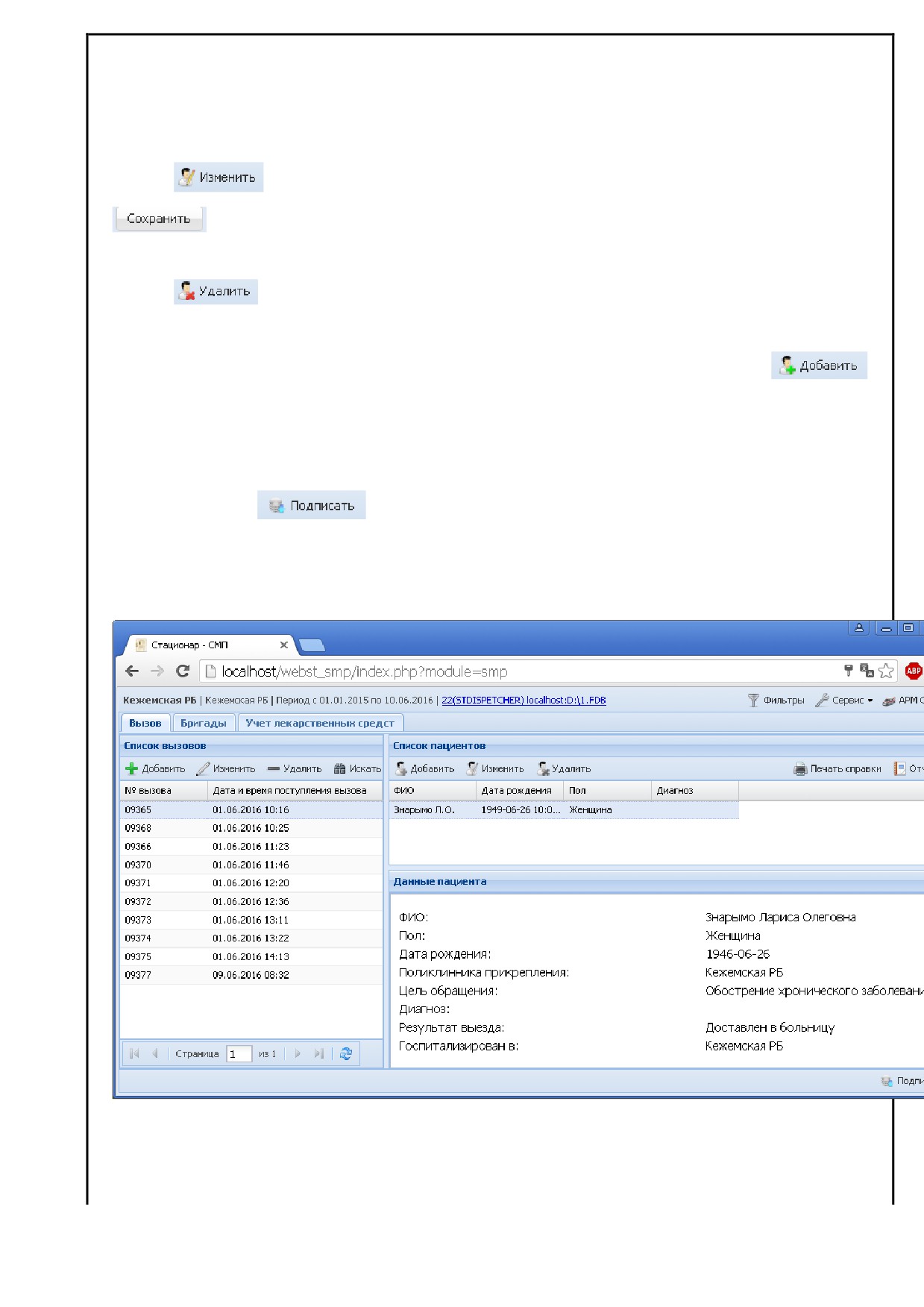Click the standalone Добавить button image on right
The height and width of the screenshot is (1307, 924).
click(819, 366)
